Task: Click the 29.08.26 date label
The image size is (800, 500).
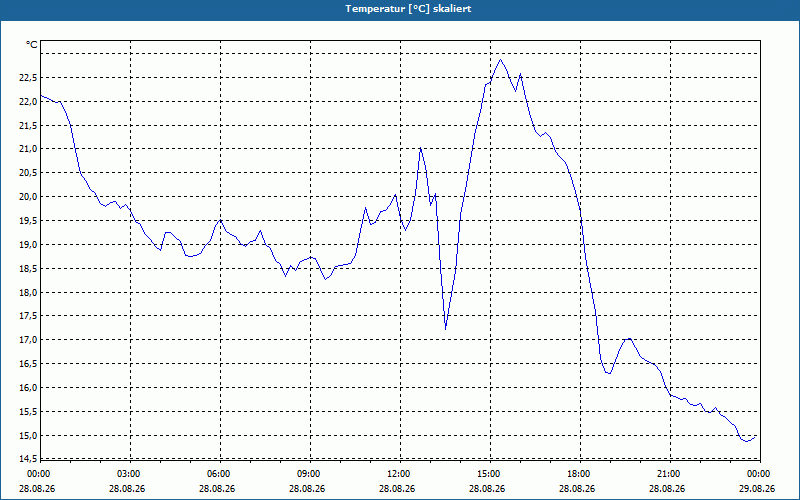Action: [757, 489]
